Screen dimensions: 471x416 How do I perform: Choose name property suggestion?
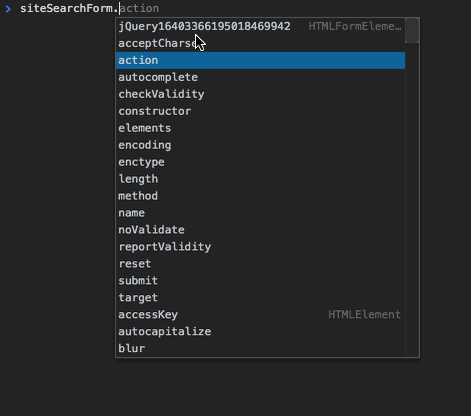[x=260, y=213]
